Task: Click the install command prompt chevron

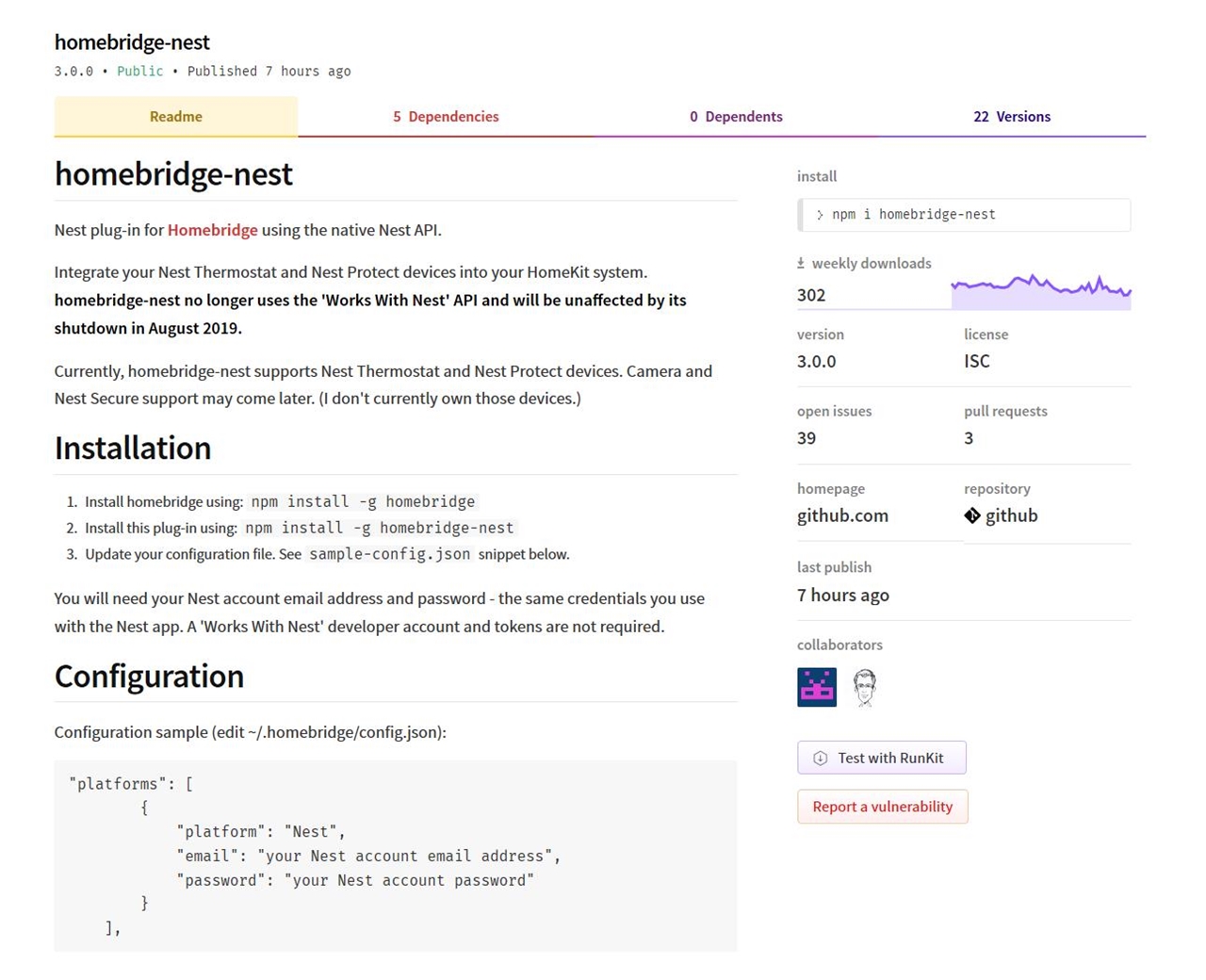Action: [x=820, y=215]
